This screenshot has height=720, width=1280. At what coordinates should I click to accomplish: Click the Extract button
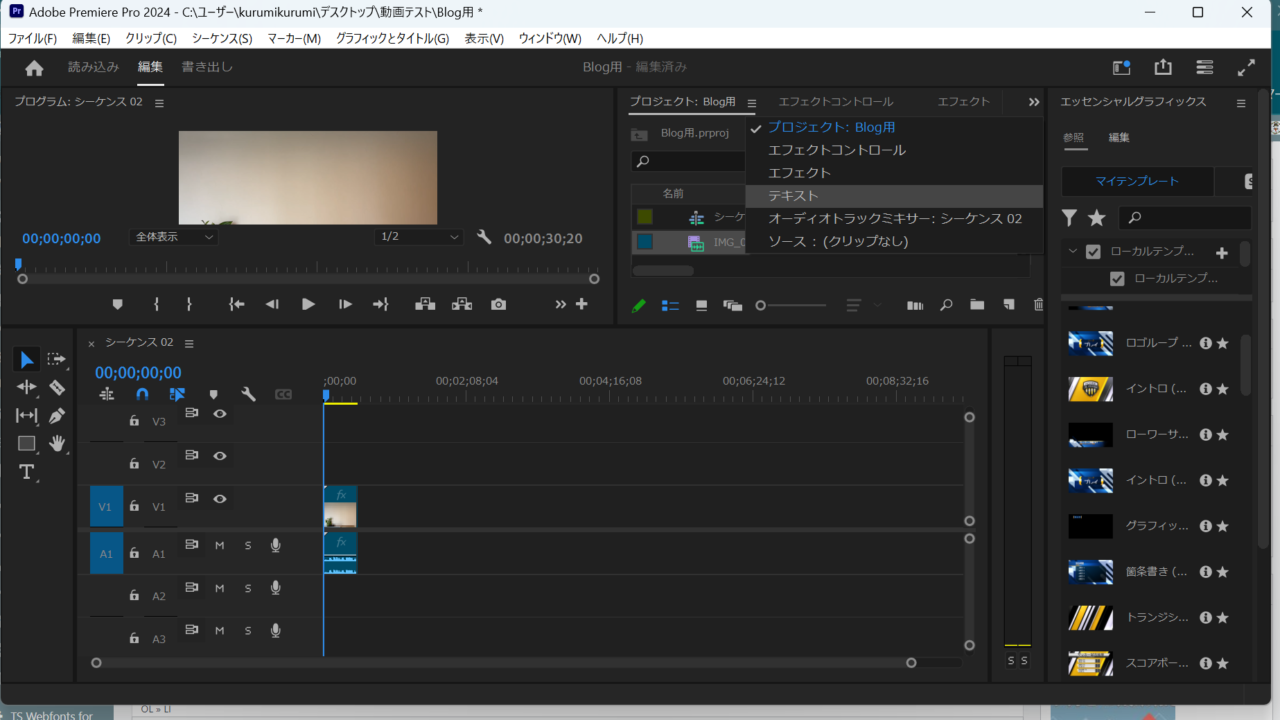click(x=462, y=304)
